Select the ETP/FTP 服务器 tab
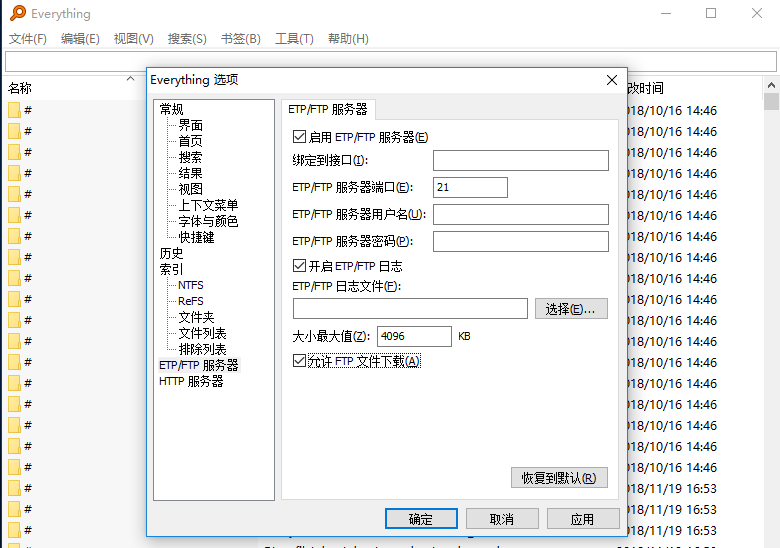The image size is (780, 548). (328, 109)
